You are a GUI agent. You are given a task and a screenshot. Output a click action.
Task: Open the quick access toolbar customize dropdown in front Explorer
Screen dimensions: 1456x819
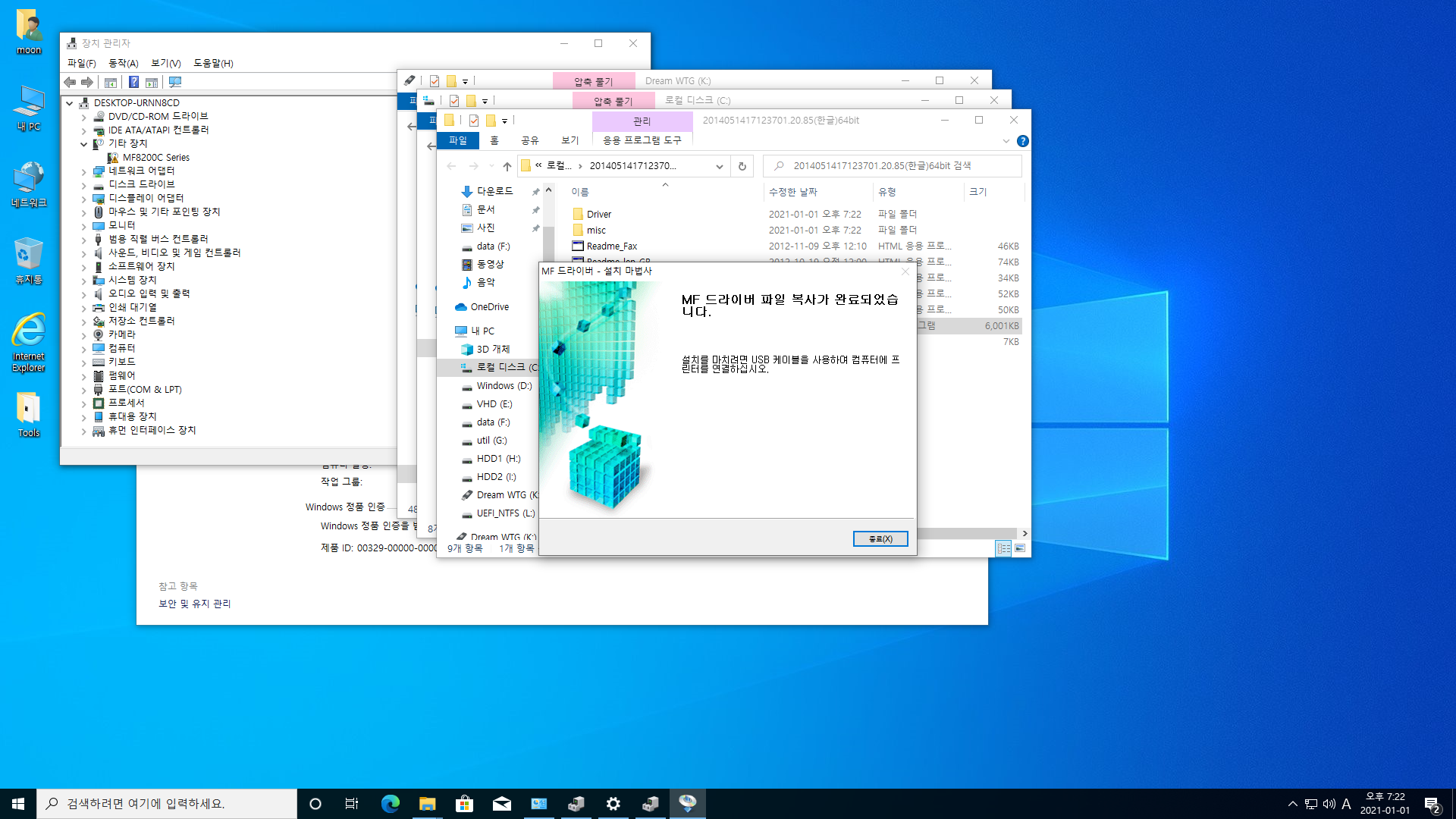point(504,121)
